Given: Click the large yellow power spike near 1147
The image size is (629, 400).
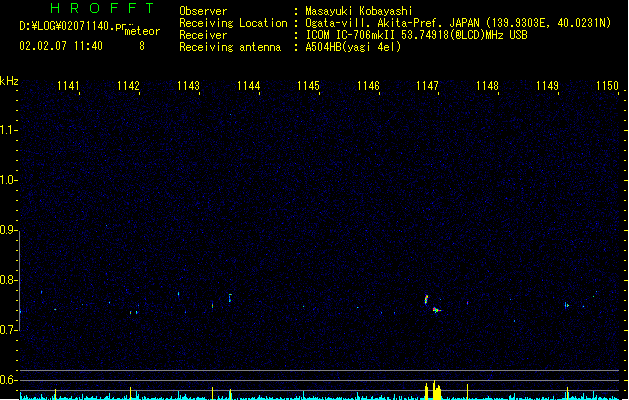Looking at the screenshot, I should coord(435,390).
